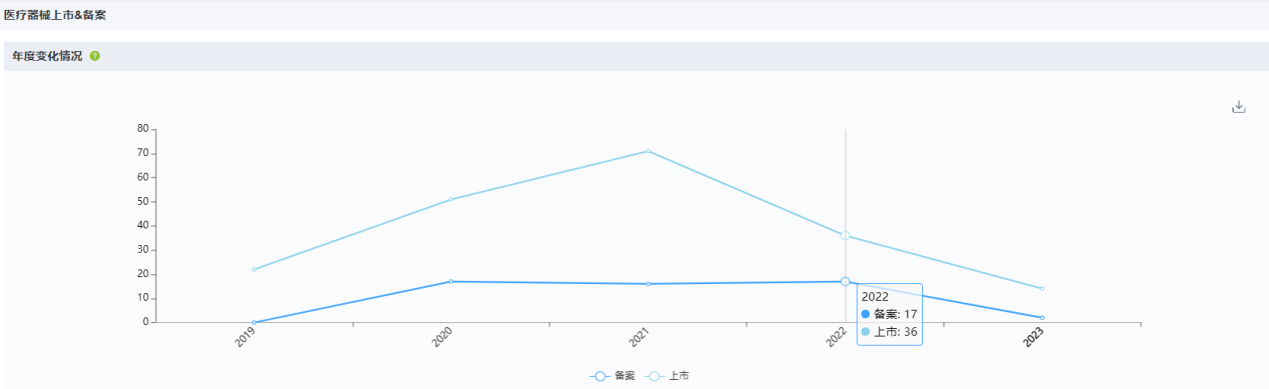Image resolution: width=1269 pixels, height=389 pixels.
Task: Select the 2019 data point on 上市 line
Action: pos(254,269)
